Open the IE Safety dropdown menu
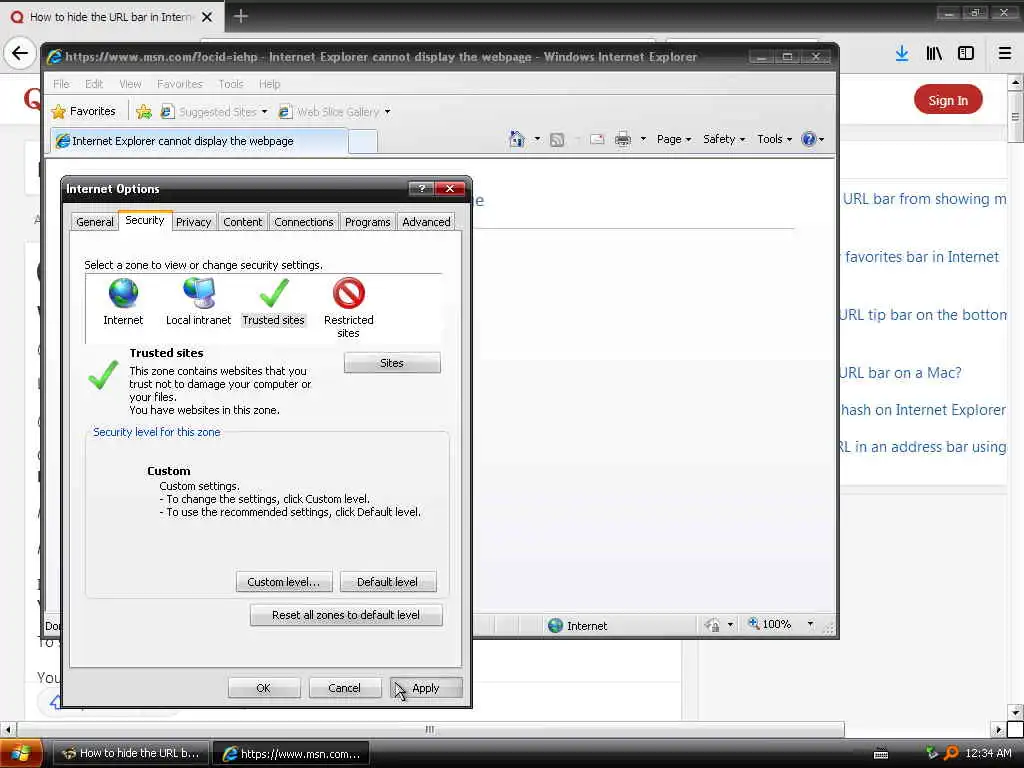 (724, 139)
